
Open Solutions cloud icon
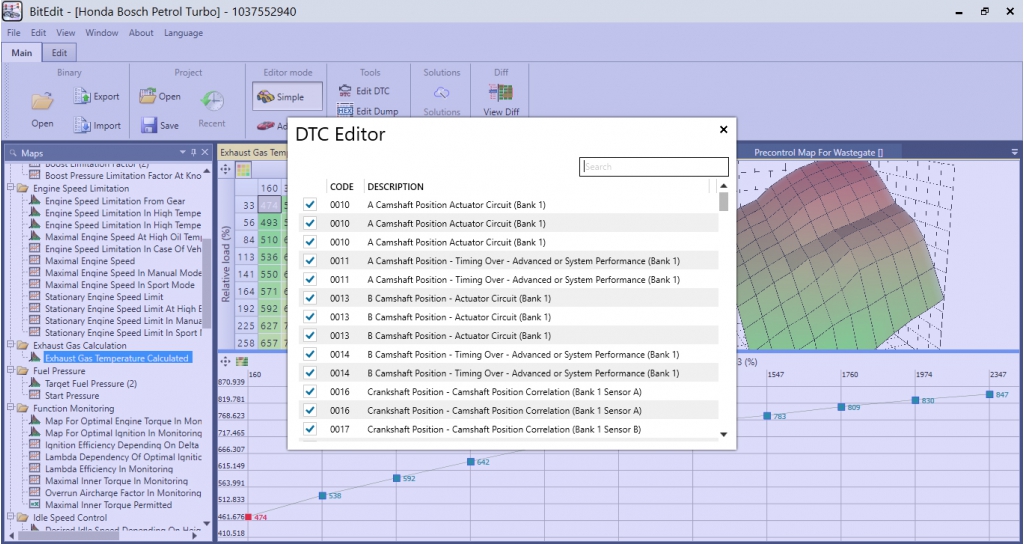[441, 92]
